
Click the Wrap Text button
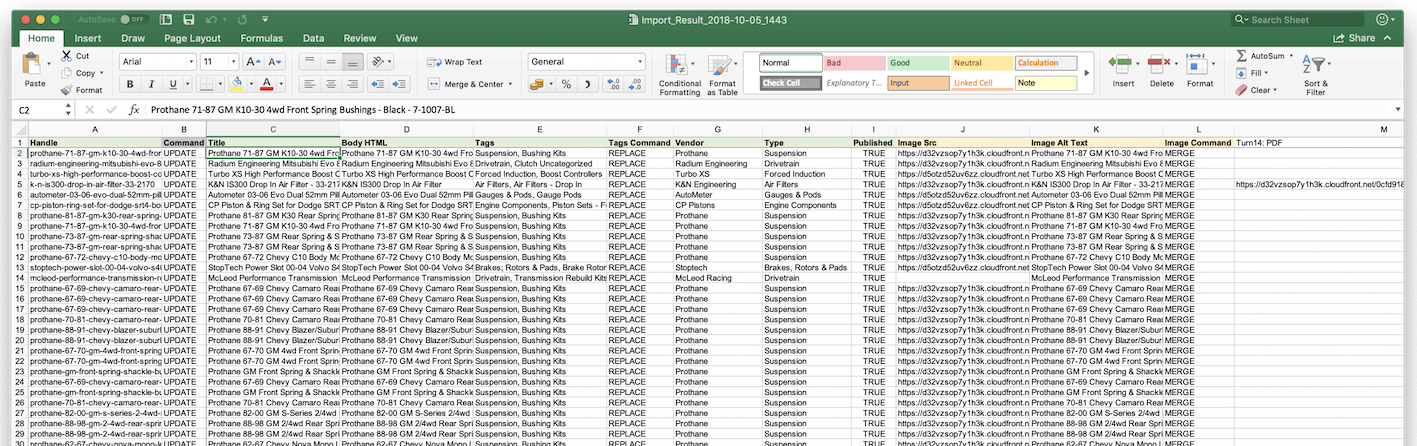tap(455, 62)
